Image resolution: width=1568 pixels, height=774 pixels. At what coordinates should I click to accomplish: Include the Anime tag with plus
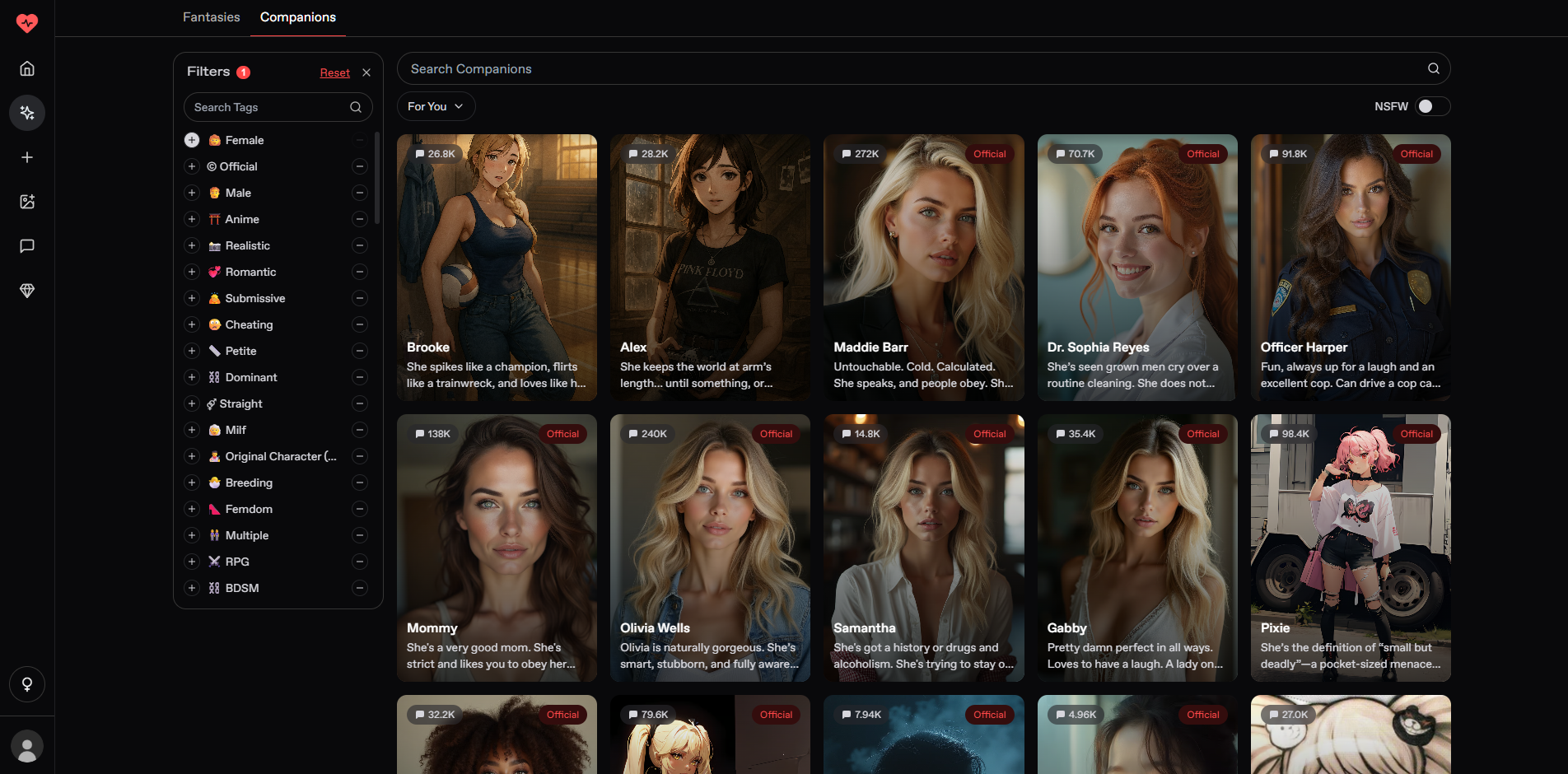point(192,219)
